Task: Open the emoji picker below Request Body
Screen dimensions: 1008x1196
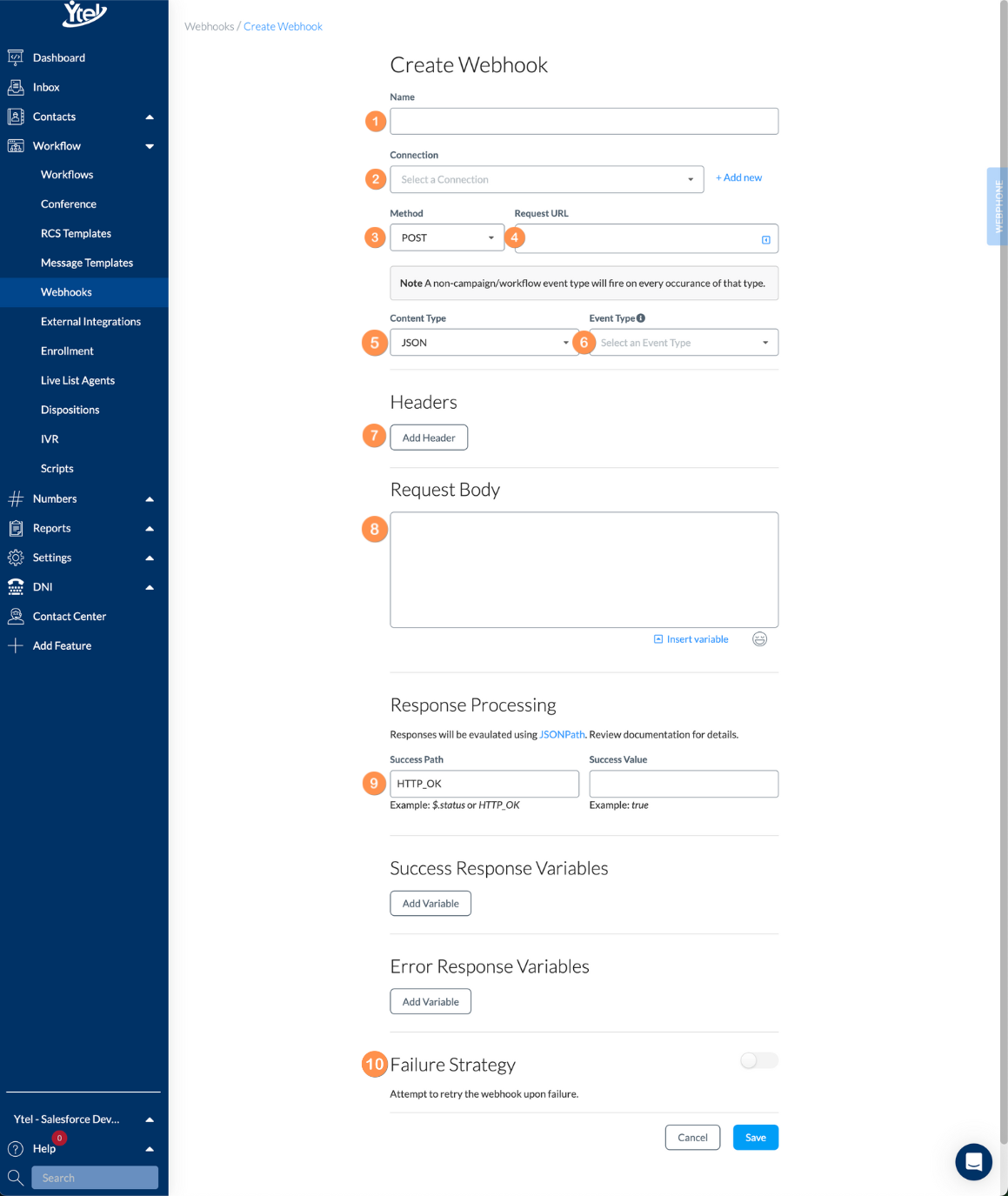Action: pos(759,639)
